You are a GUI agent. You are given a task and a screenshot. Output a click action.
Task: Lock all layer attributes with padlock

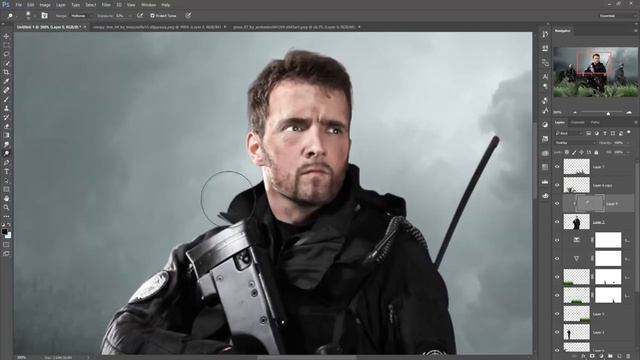click(596, 152)
